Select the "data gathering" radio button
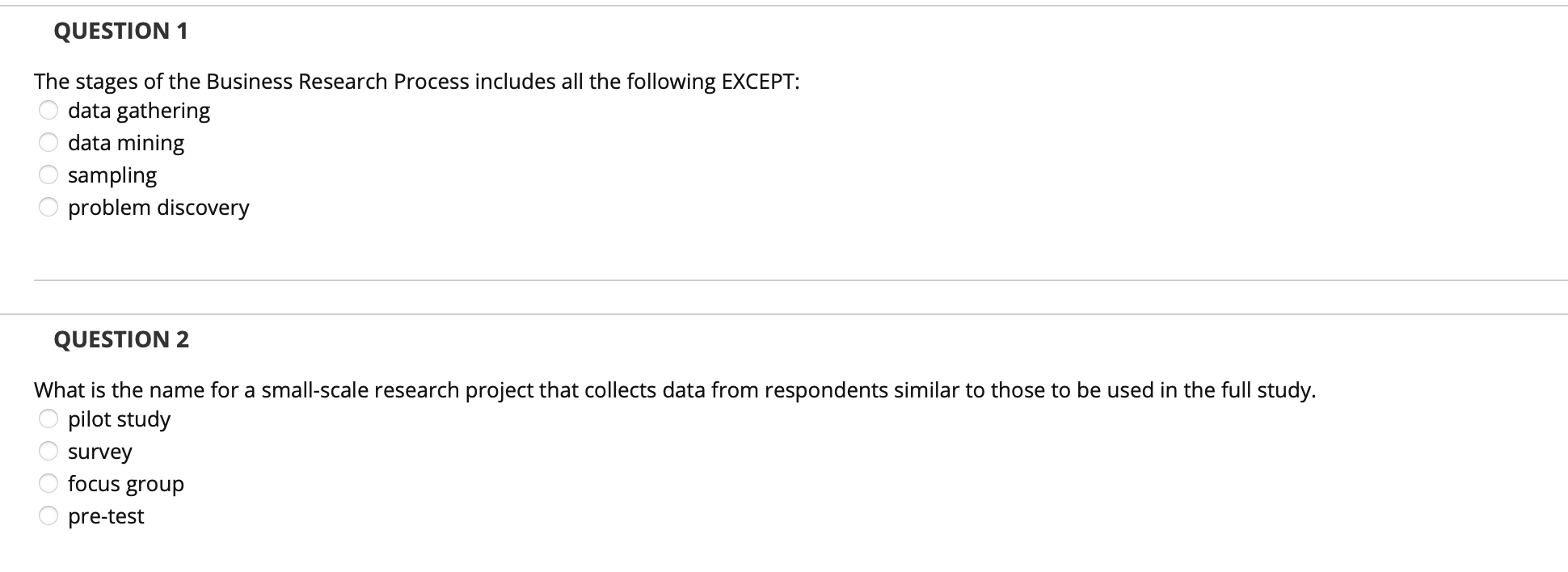This screenshot has height=572, width=1568. click(x=48, y=109)
